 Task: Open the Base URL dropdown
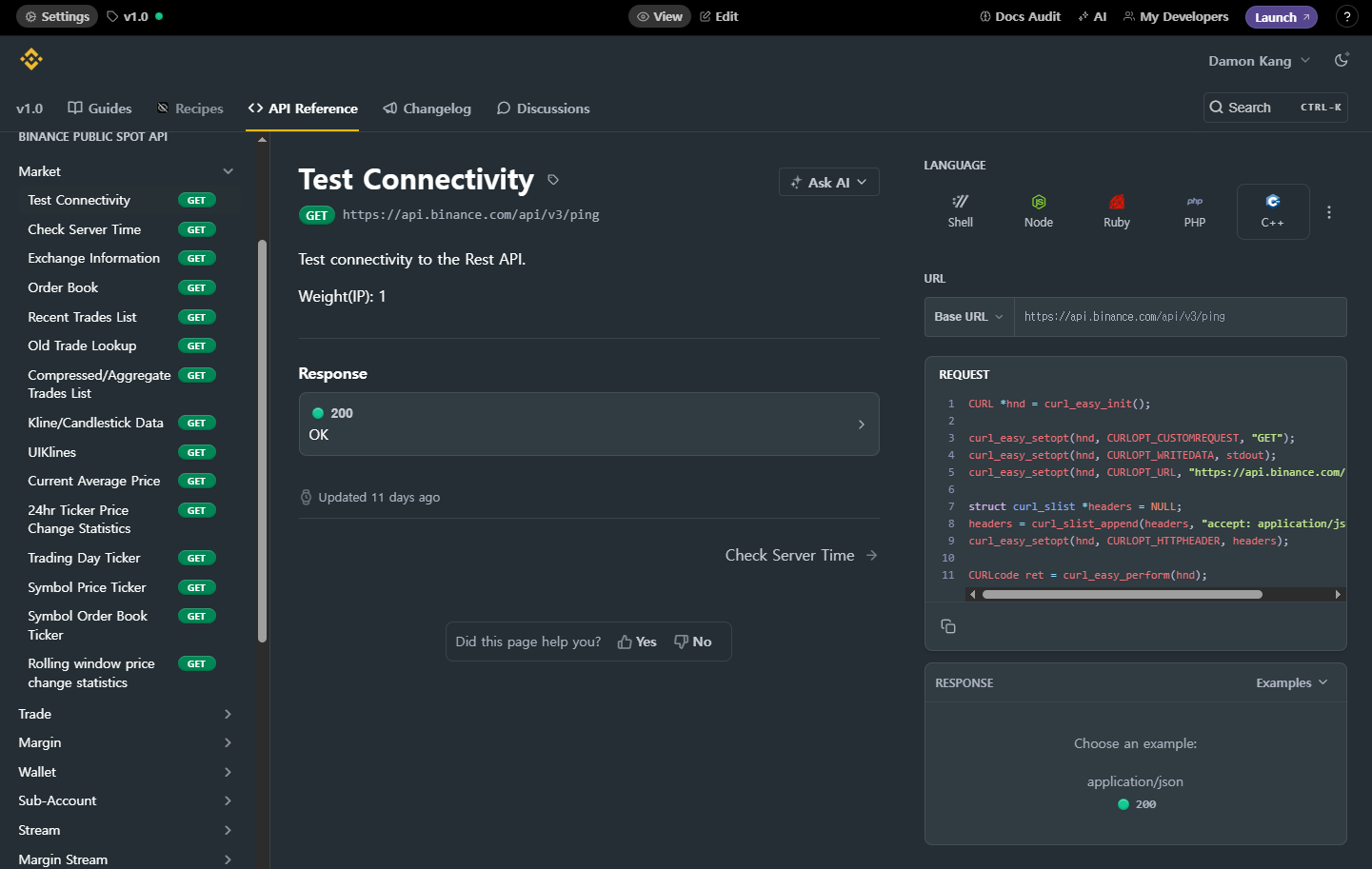tap(968, 317)
